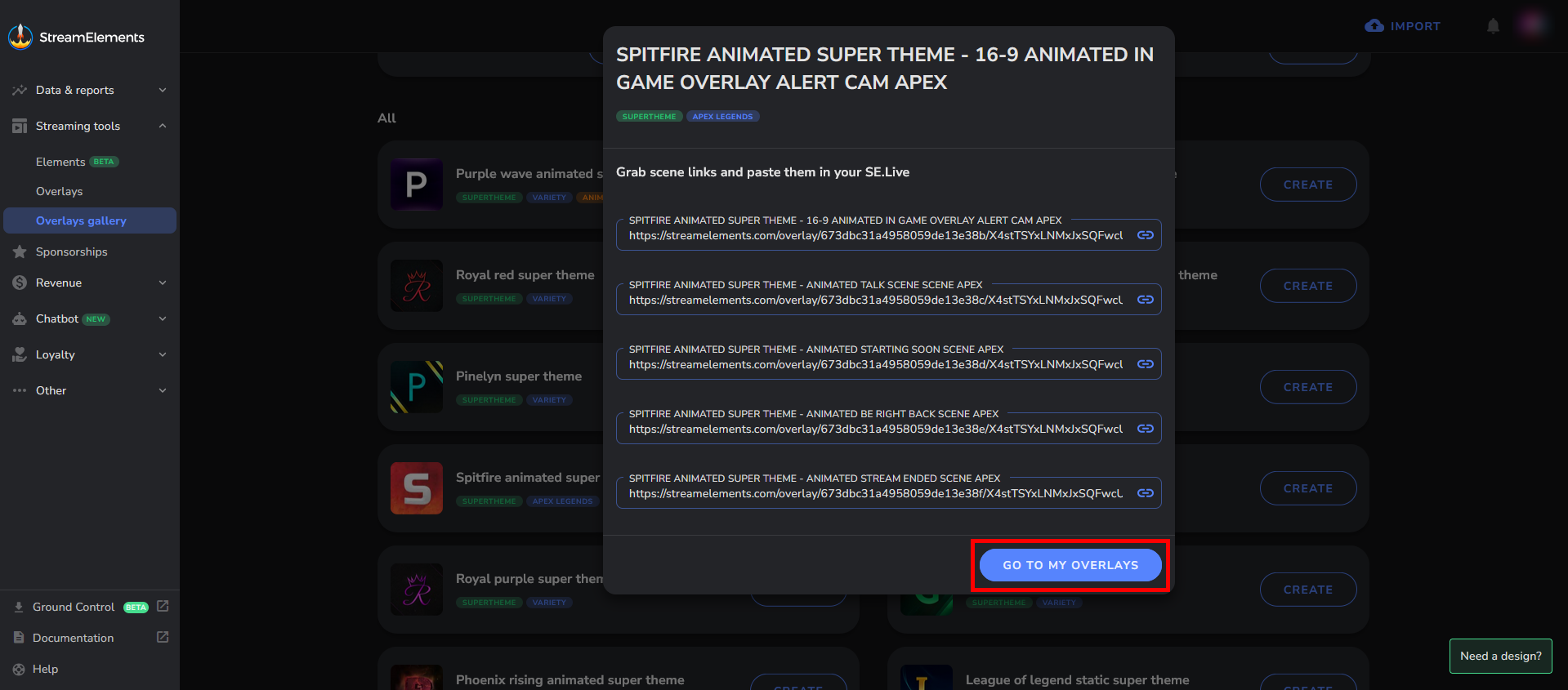Click the Data & reports chart icon
The image size is (1568, 690).
tap(20, 90)
